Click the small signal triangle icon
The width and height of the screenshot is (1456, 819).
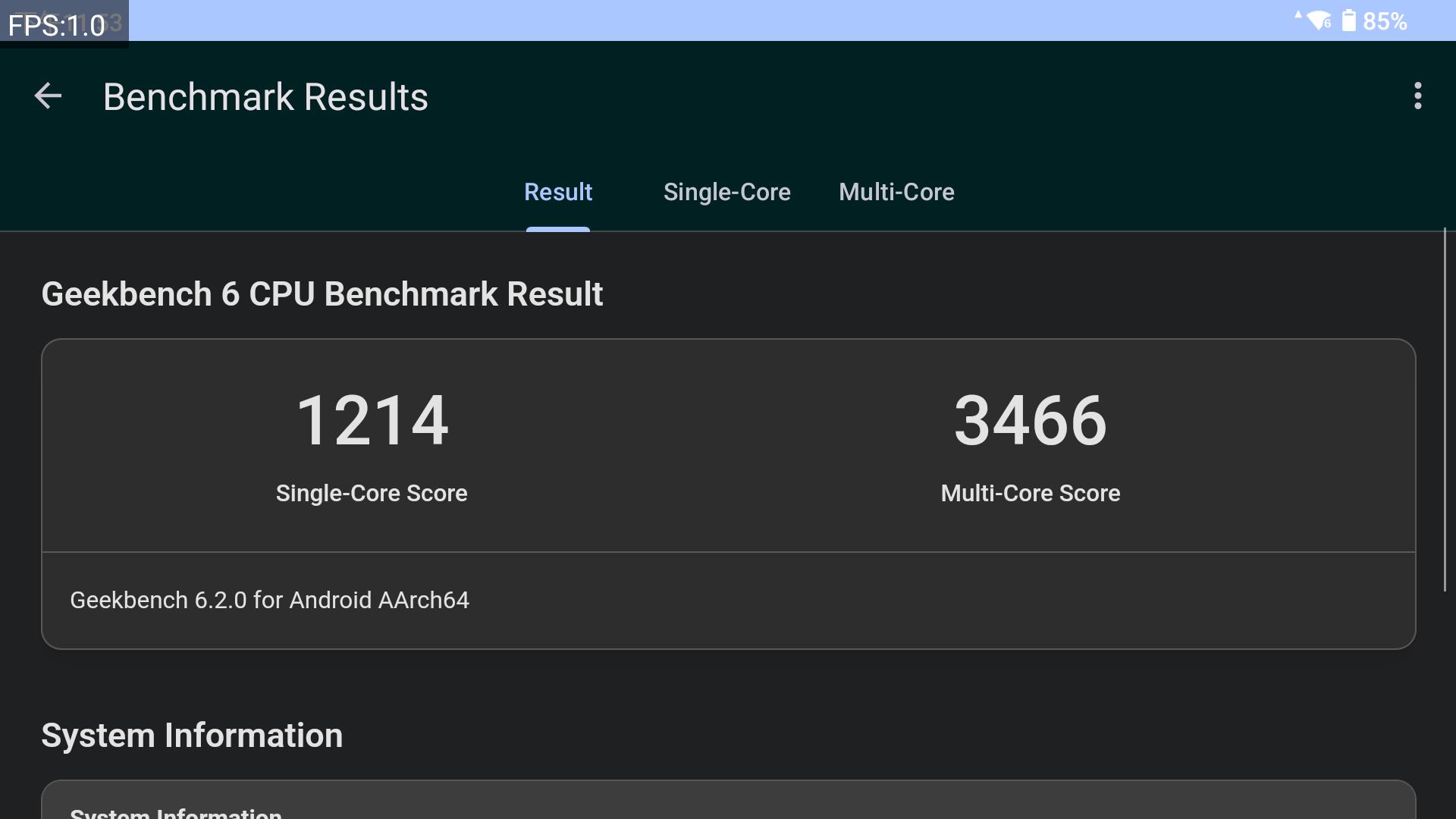pos(1298,14)
